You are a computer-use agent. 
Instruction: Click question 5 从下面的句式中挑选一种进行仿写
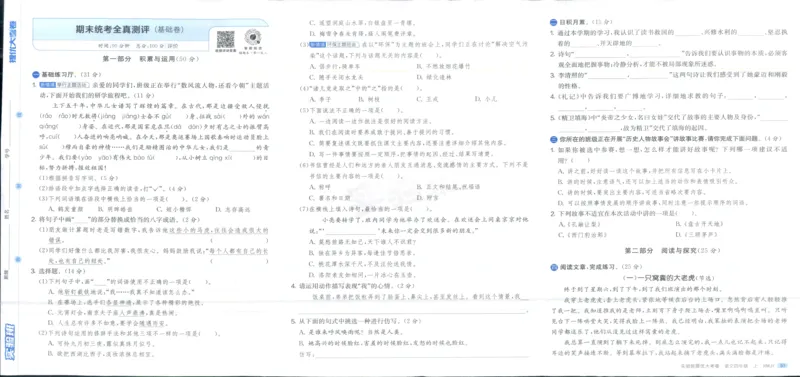(x=356, y=321)
